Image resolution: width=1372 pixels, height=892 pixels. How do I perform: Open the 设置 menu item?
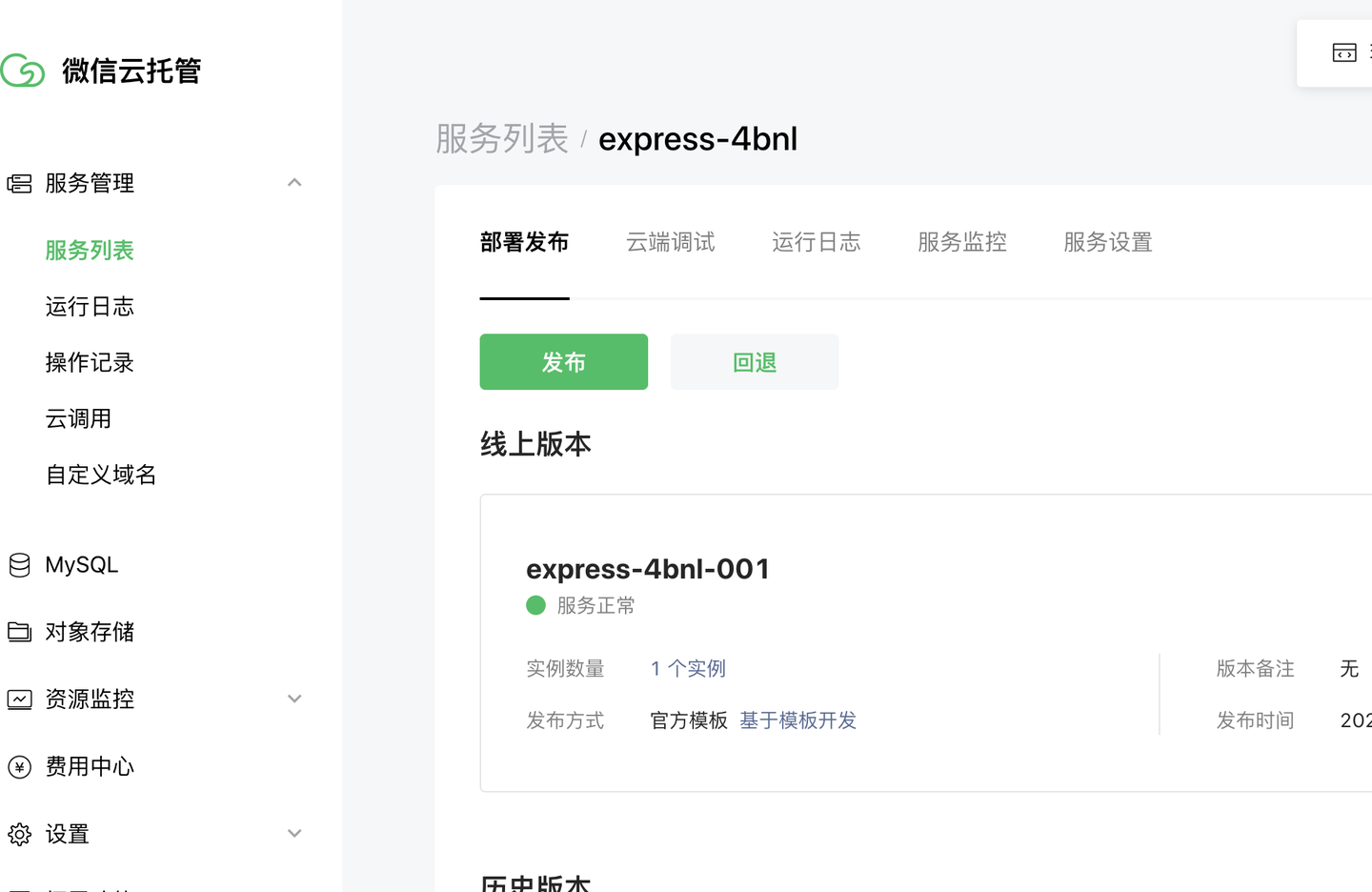pos(68,835)
